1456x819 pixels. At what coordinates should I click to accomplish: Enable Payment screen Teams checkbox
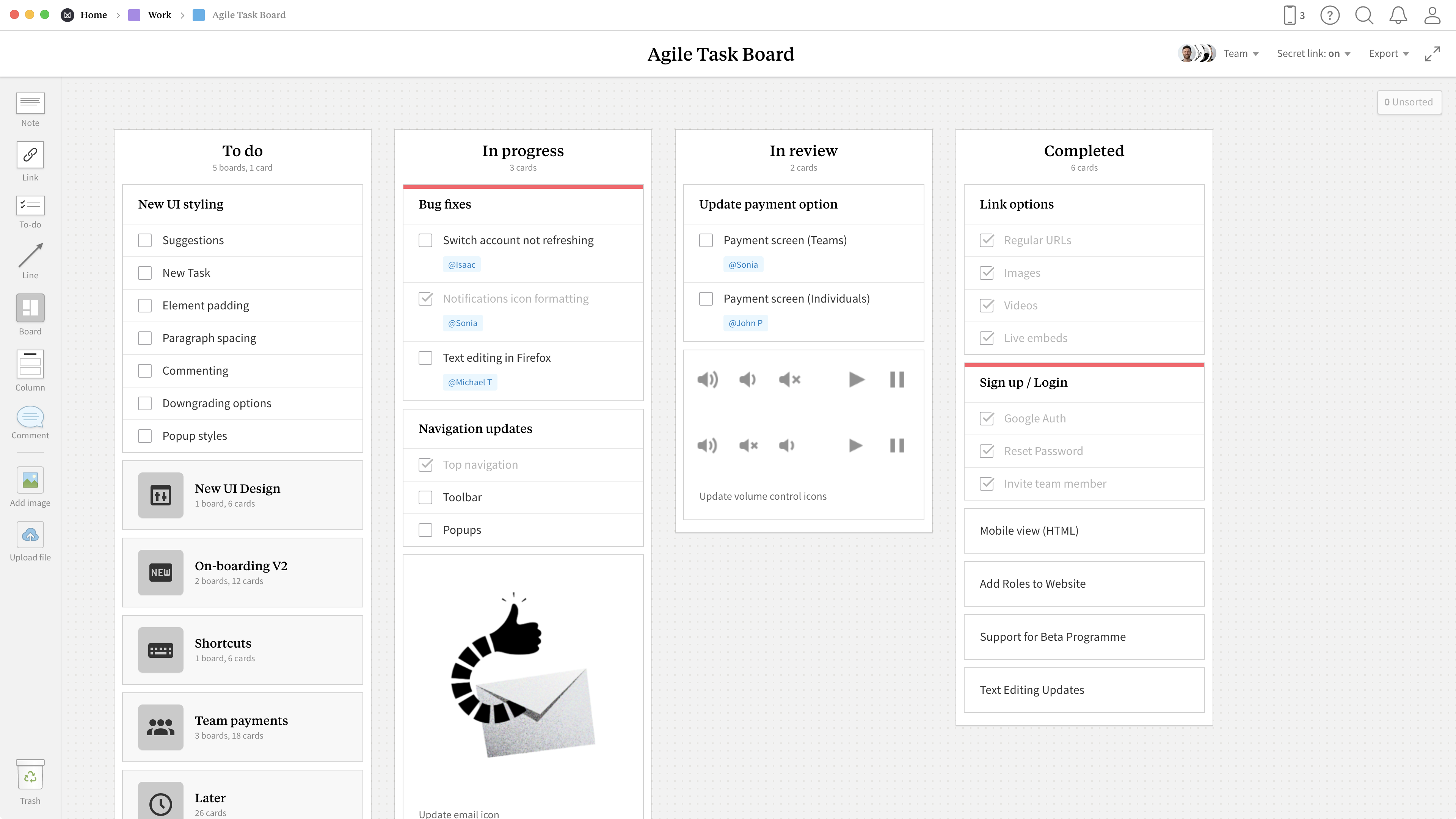[706, 240]
